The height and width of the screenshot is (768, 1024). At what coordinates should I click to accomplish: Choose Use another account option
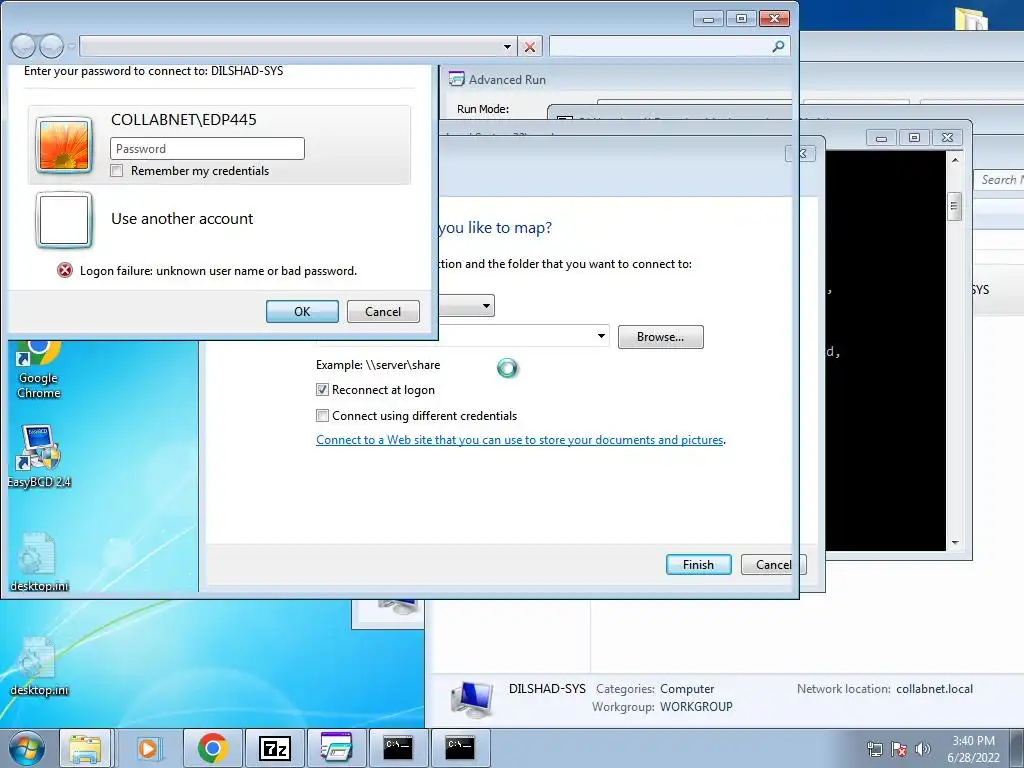coord(182,219)
